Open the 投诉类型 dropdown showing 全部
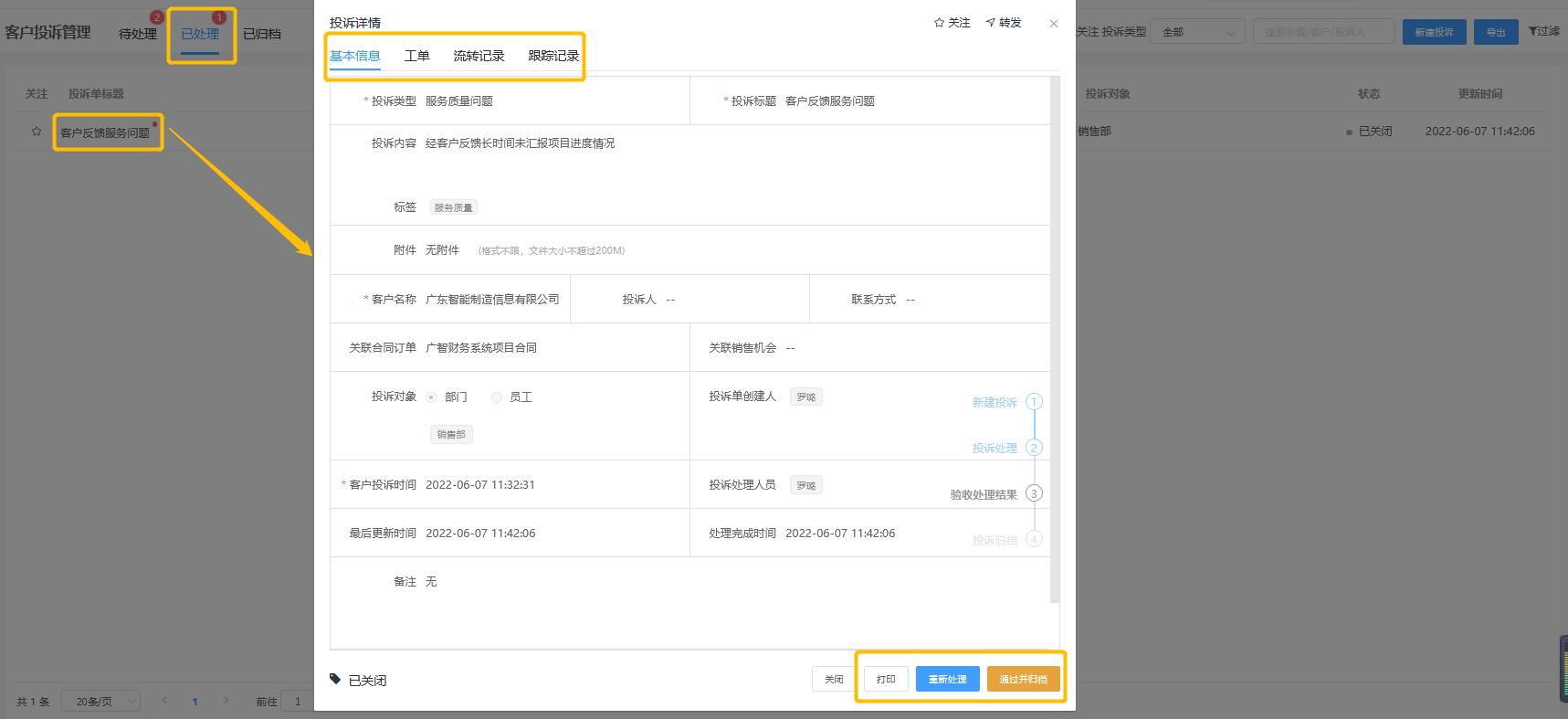1568x719 pixels. coord(1197,32)
